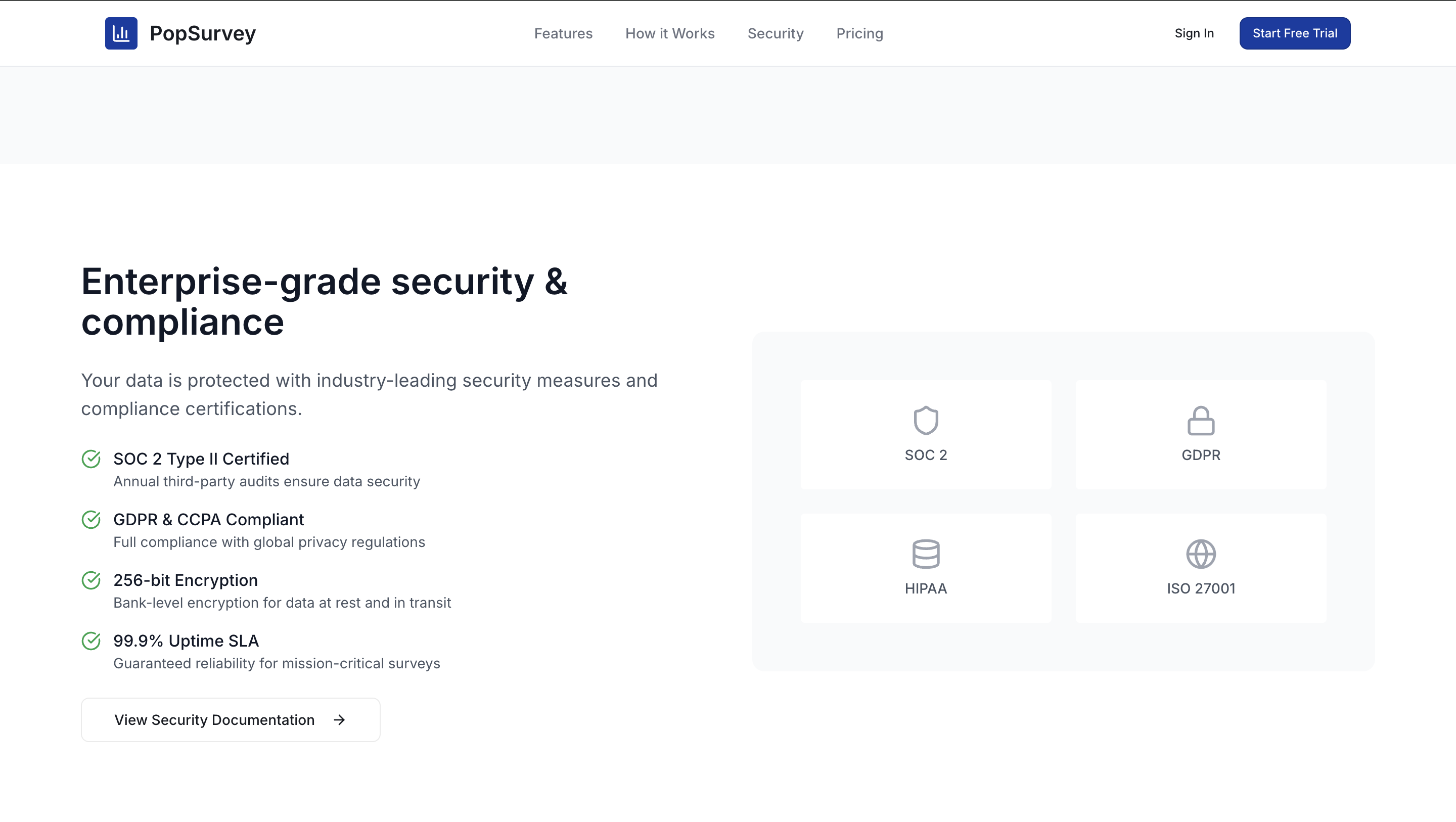The width and height of the screenshot is (1456, 822).
Task: Click the padlock icon above GDPR
Action: click(x=1201, y=421)
